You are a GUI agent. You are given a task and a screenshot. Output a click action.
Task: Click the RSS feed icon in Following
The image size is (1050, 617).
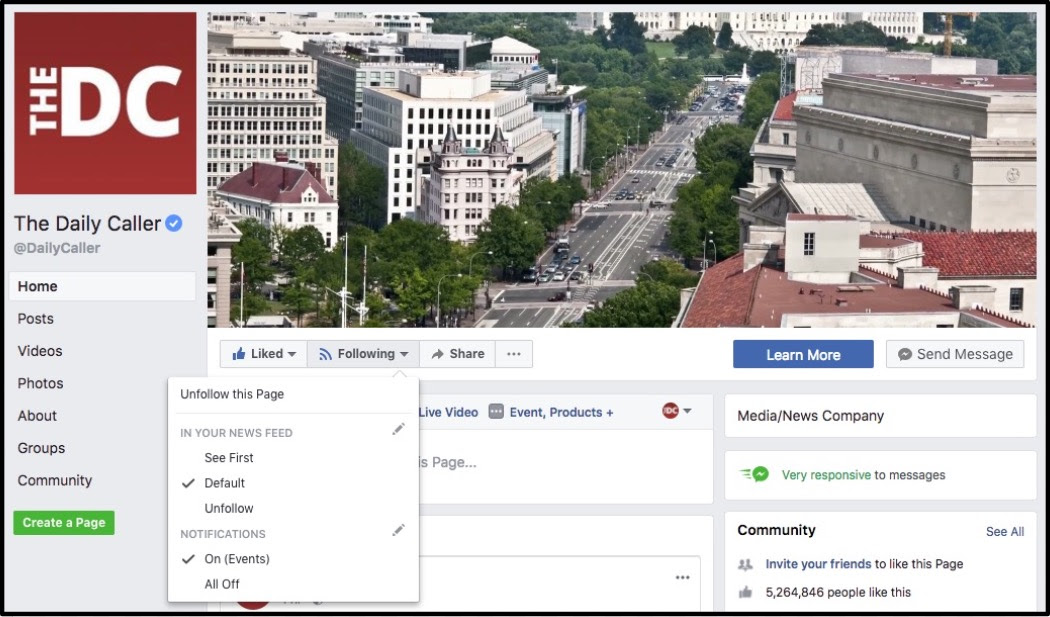tap(325, 354)
